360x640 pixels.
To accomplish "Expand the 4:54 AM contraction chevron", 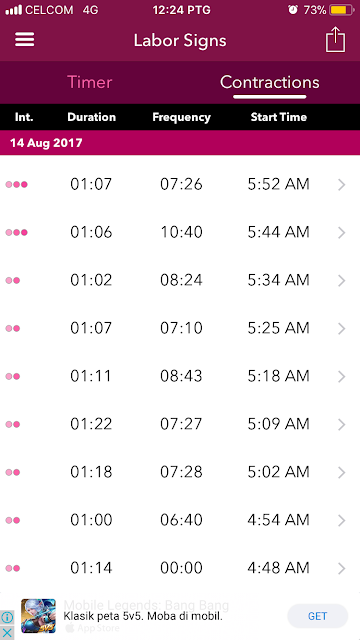I will tap(342, 521).
